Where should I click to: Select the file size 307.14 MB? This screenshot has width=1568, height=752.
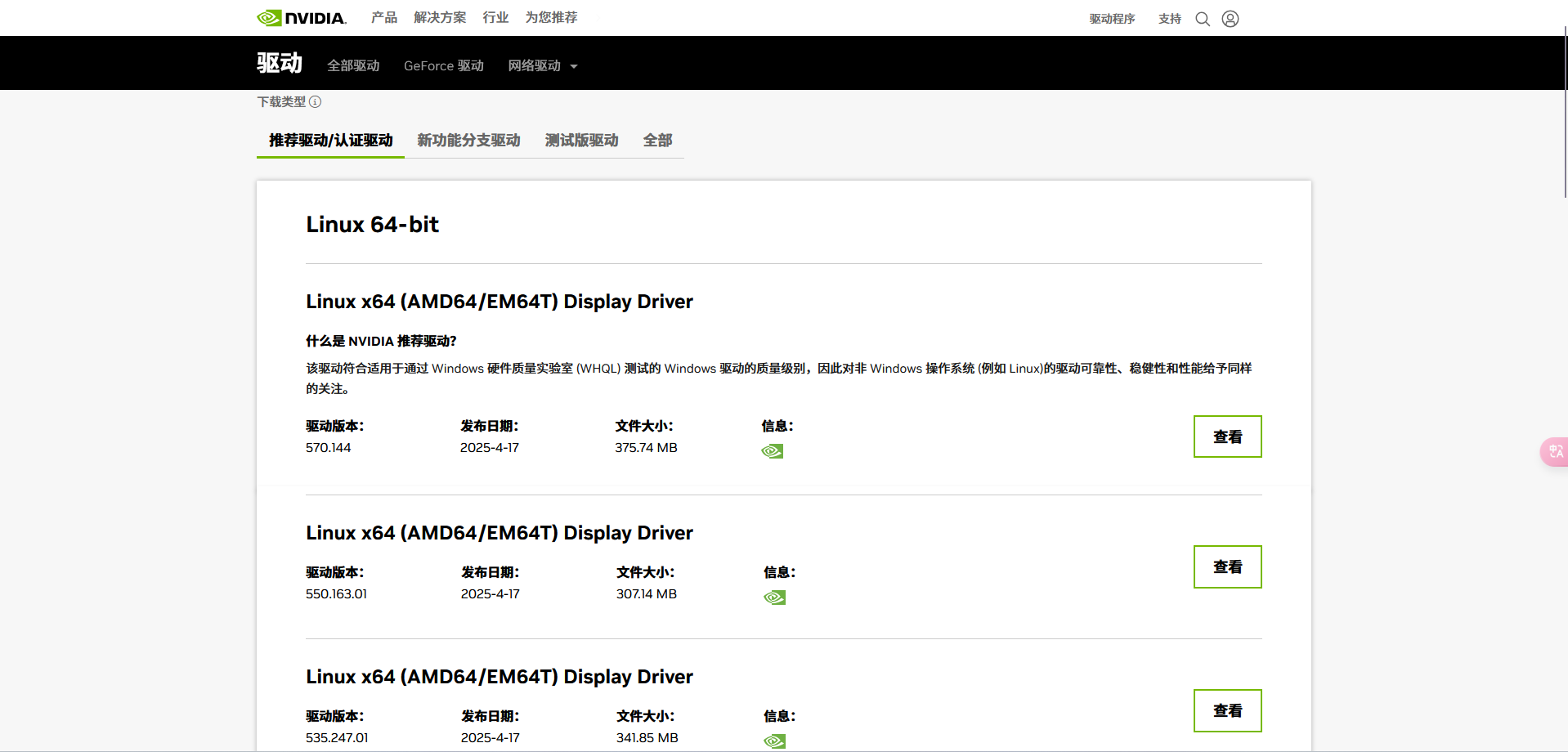coord(647,594)
